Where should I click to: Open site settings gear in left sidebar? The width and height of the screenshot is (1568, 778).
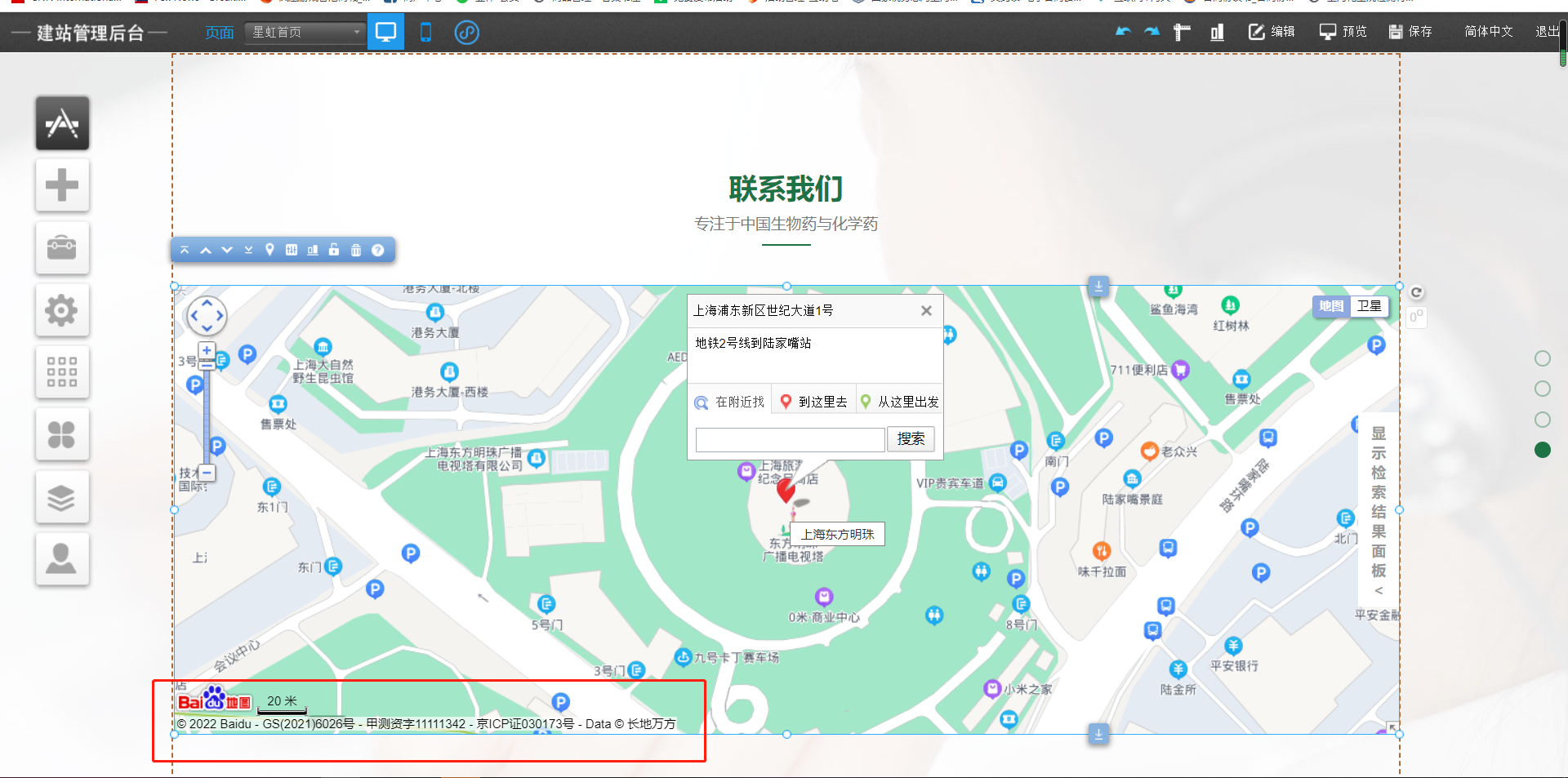point(62,310)
